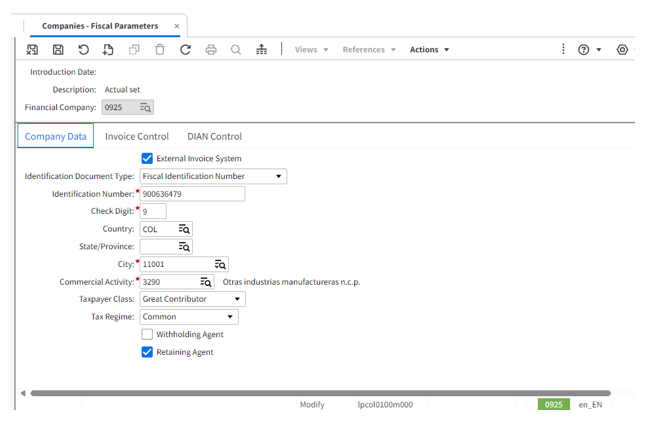Click the Identification Number input field

(x=192, y=194)
